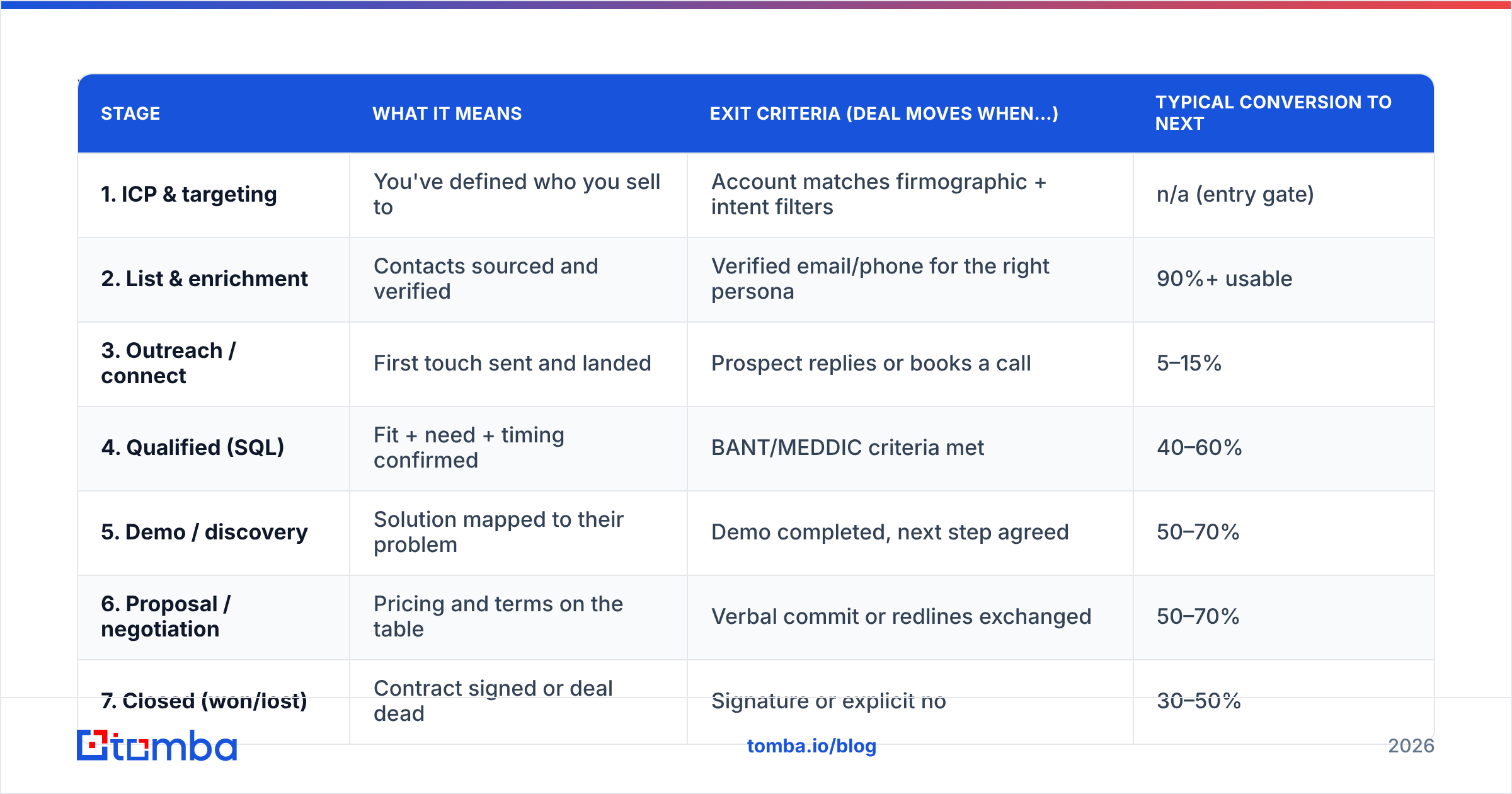
Task: Select TYPICAL CONVERSION TO NEXT header
Action: pos(1273,113)
